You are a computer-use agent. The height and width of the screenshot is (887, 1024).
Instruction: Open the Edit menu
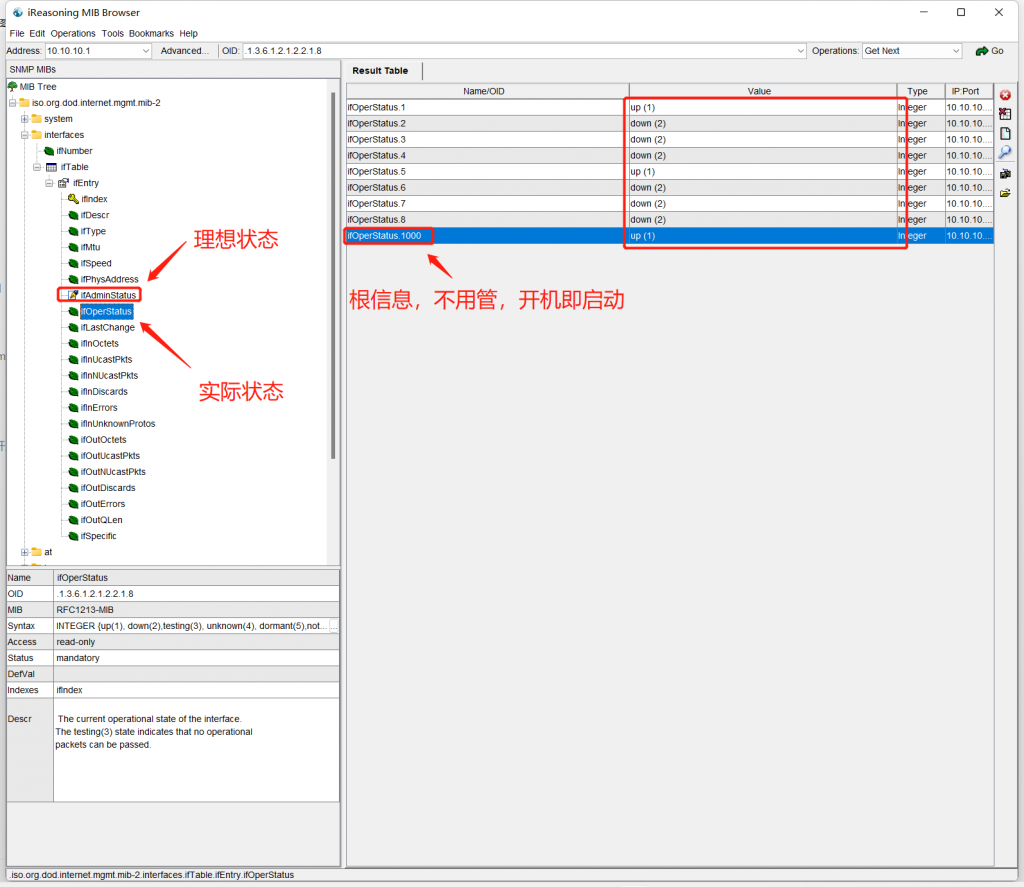(37, 33)
